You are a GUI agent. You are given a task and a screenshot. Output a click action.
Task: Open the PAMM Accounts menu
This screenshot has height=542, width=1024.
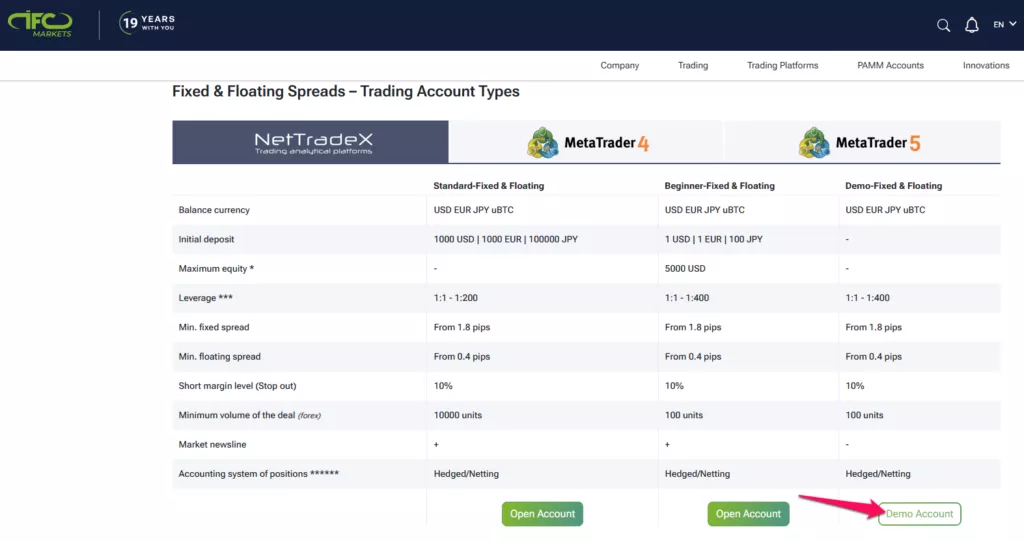click(x=890, y=65)
